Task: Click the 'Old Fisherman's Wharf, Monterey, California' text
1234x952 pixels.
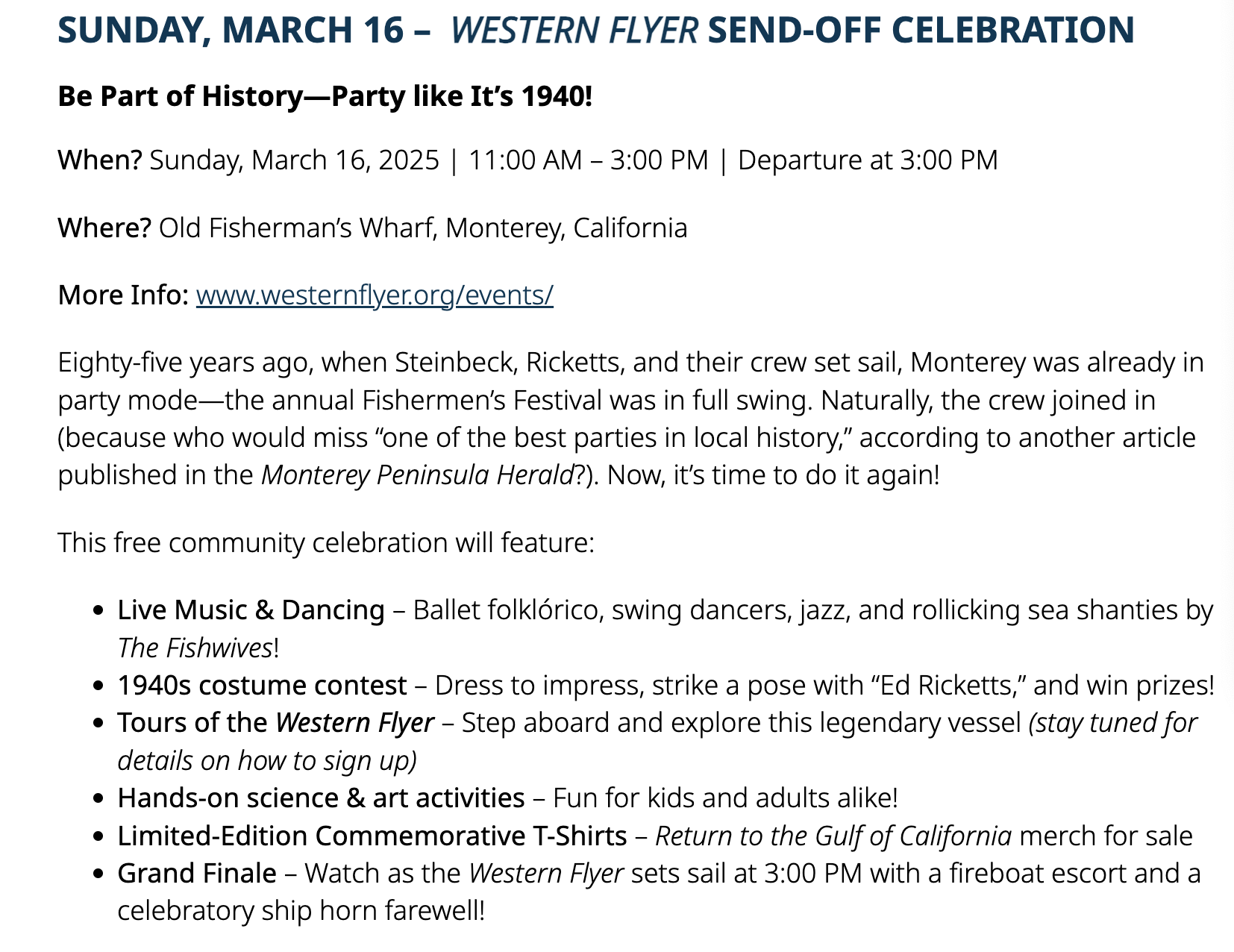Action: tap(423, 228)
